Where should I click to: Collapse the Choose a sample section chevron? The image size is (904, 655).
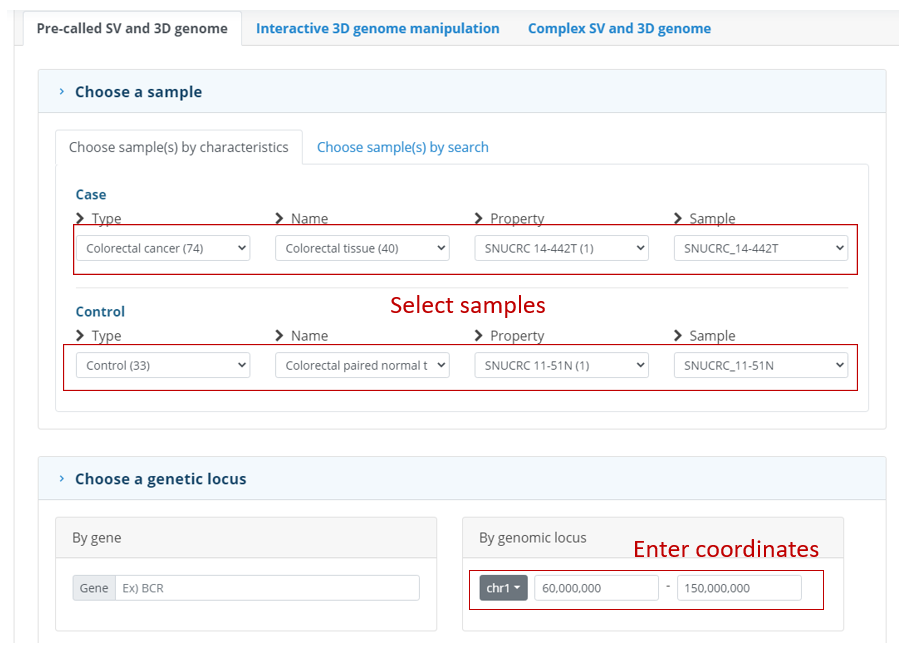click(x=62, y=92)
